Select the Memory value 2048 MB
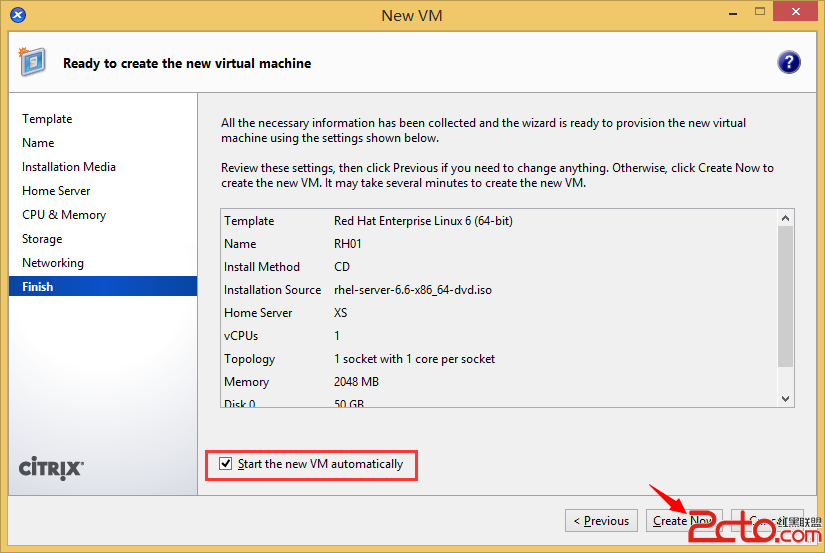The width and height of the screenshot is (825, 553). click(x=356, y=382)
